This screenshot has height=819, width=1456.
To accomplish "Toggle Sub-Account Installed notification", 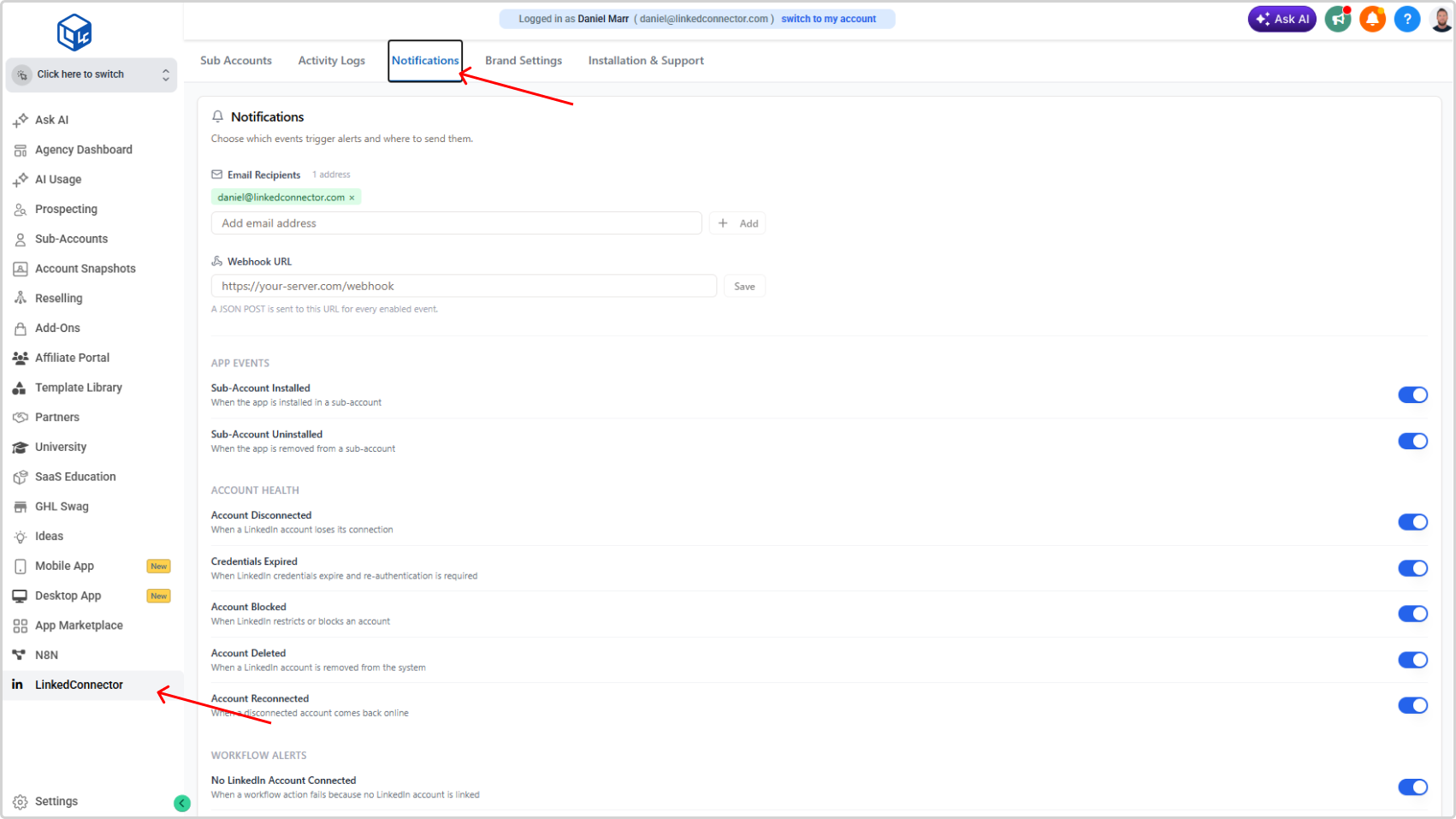I will [1412, 395].
